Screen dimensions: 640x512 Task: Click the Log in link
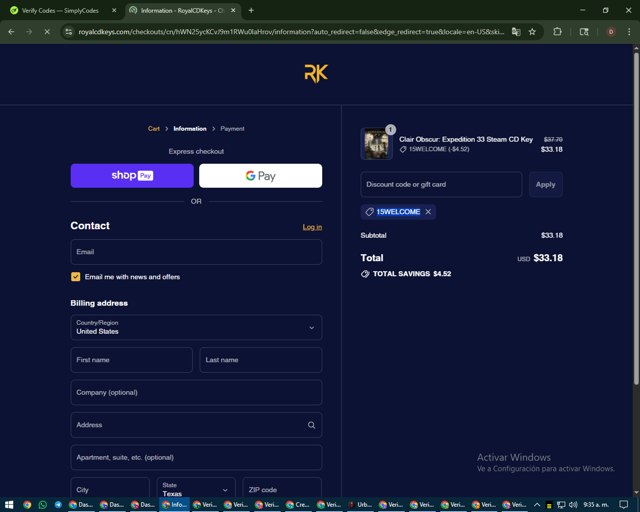point(312,227)
